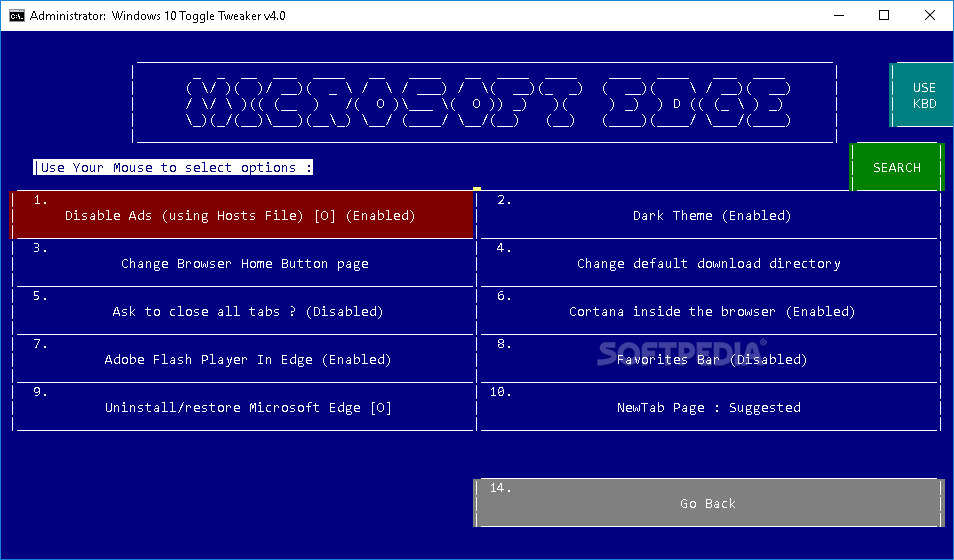Screen dimensions: 954x560
Task: Open Change default download directory option
Action: (x=709, y=263)
